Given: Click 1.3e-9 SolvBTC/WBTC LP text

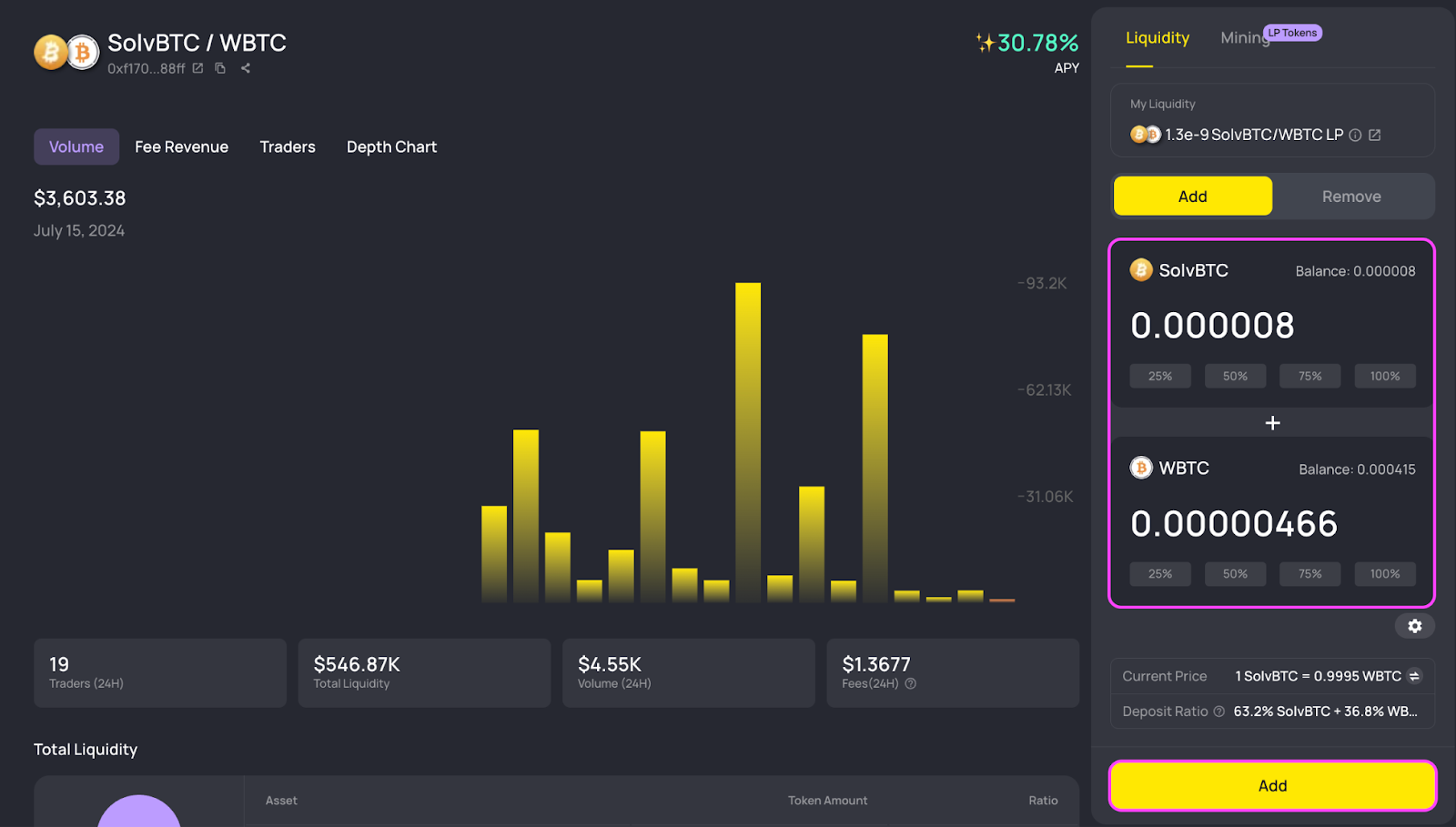Looking at the screenshot, I should [x=1254, y=135].
